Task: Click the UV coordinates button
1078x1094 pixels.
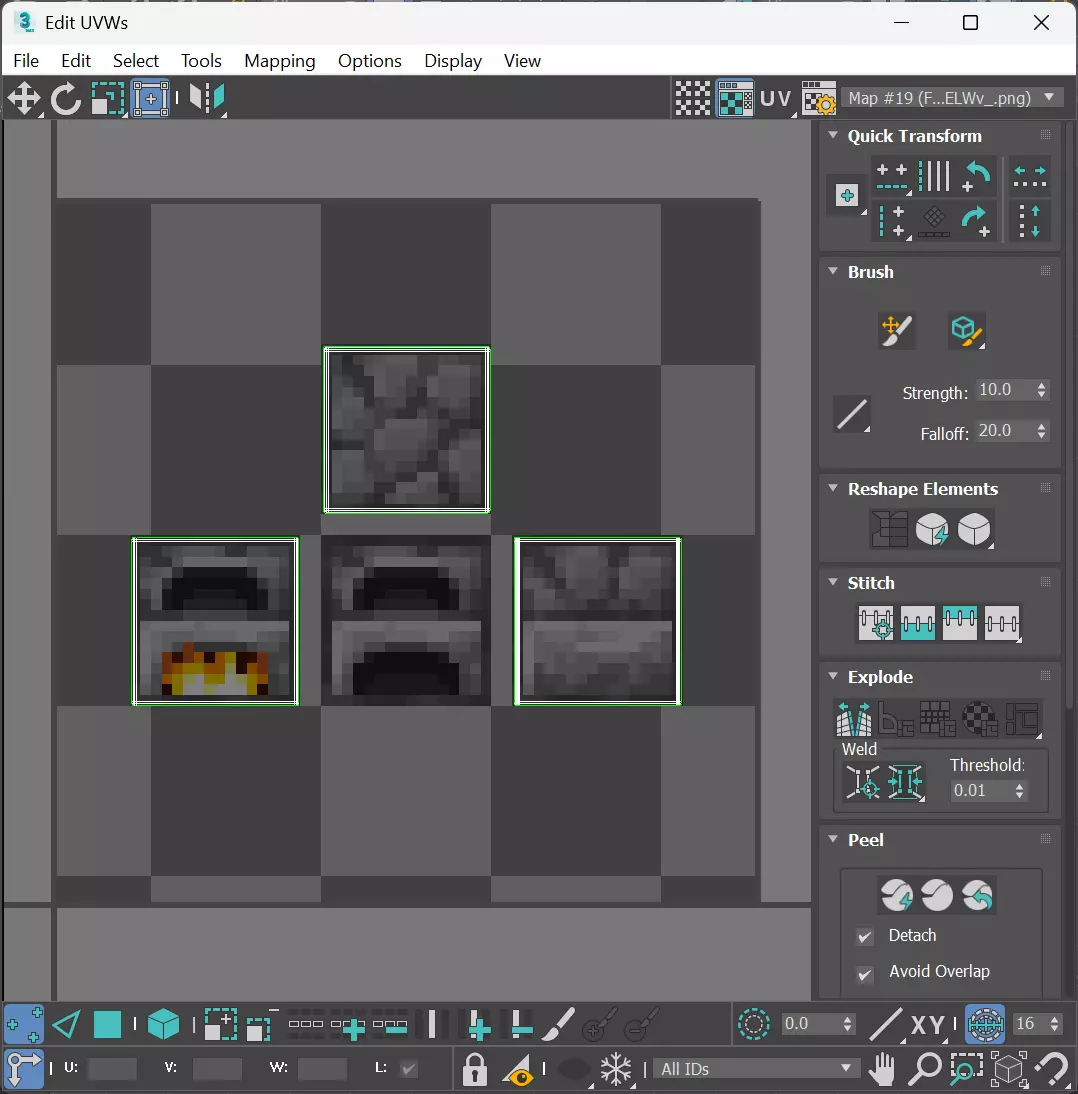Action: (775, 98)
